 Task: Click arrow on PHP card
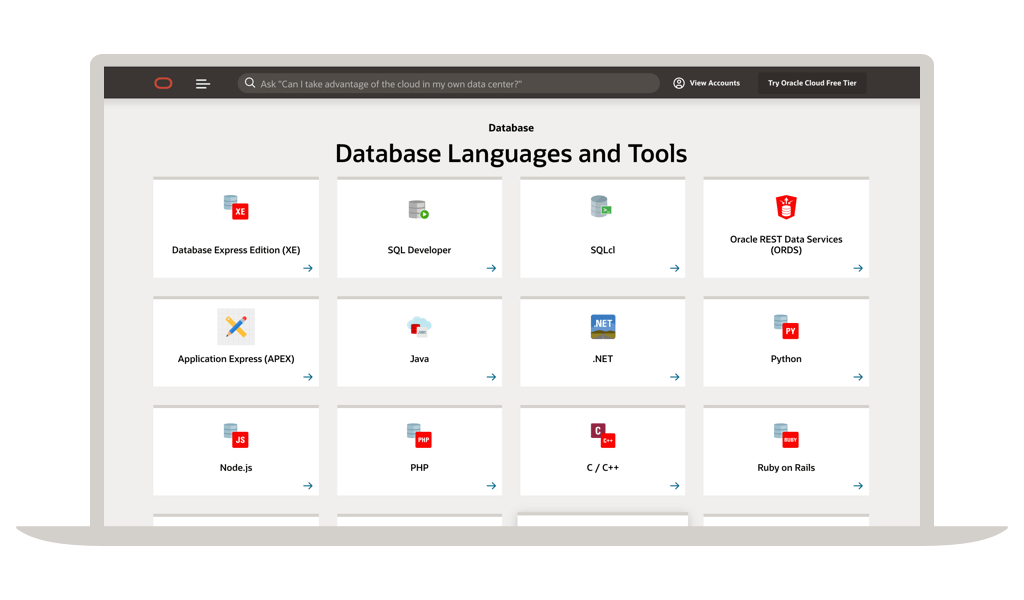(491, 486)
